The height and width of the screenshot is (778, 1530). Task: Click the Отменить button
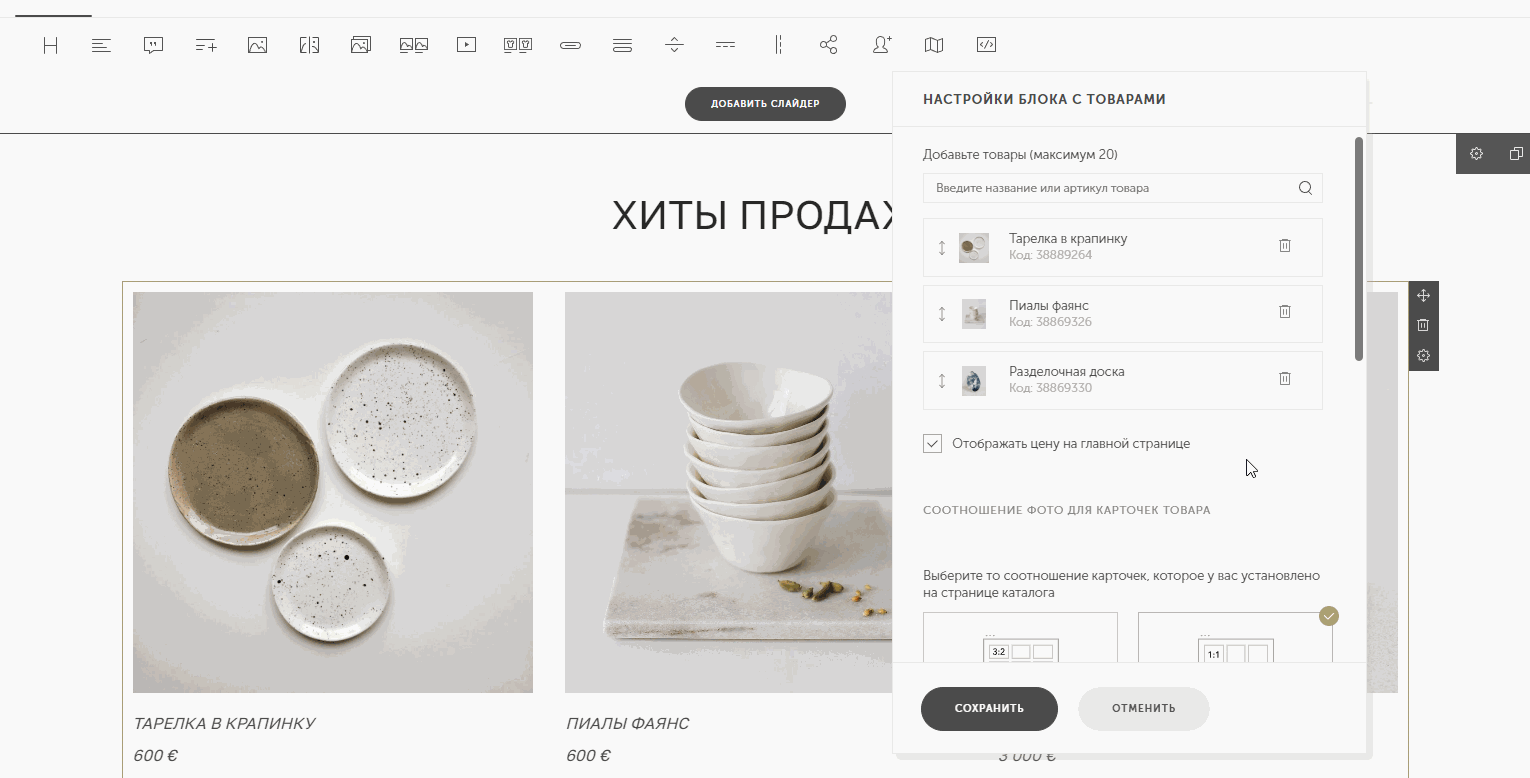pos(1143,709)
